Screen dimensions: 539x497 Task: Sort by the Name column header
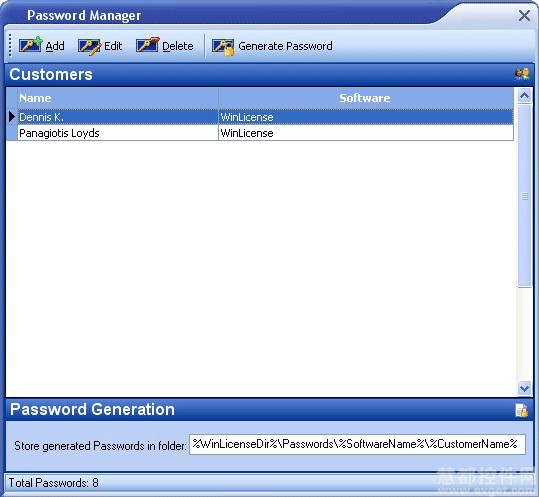click(118, 98)
